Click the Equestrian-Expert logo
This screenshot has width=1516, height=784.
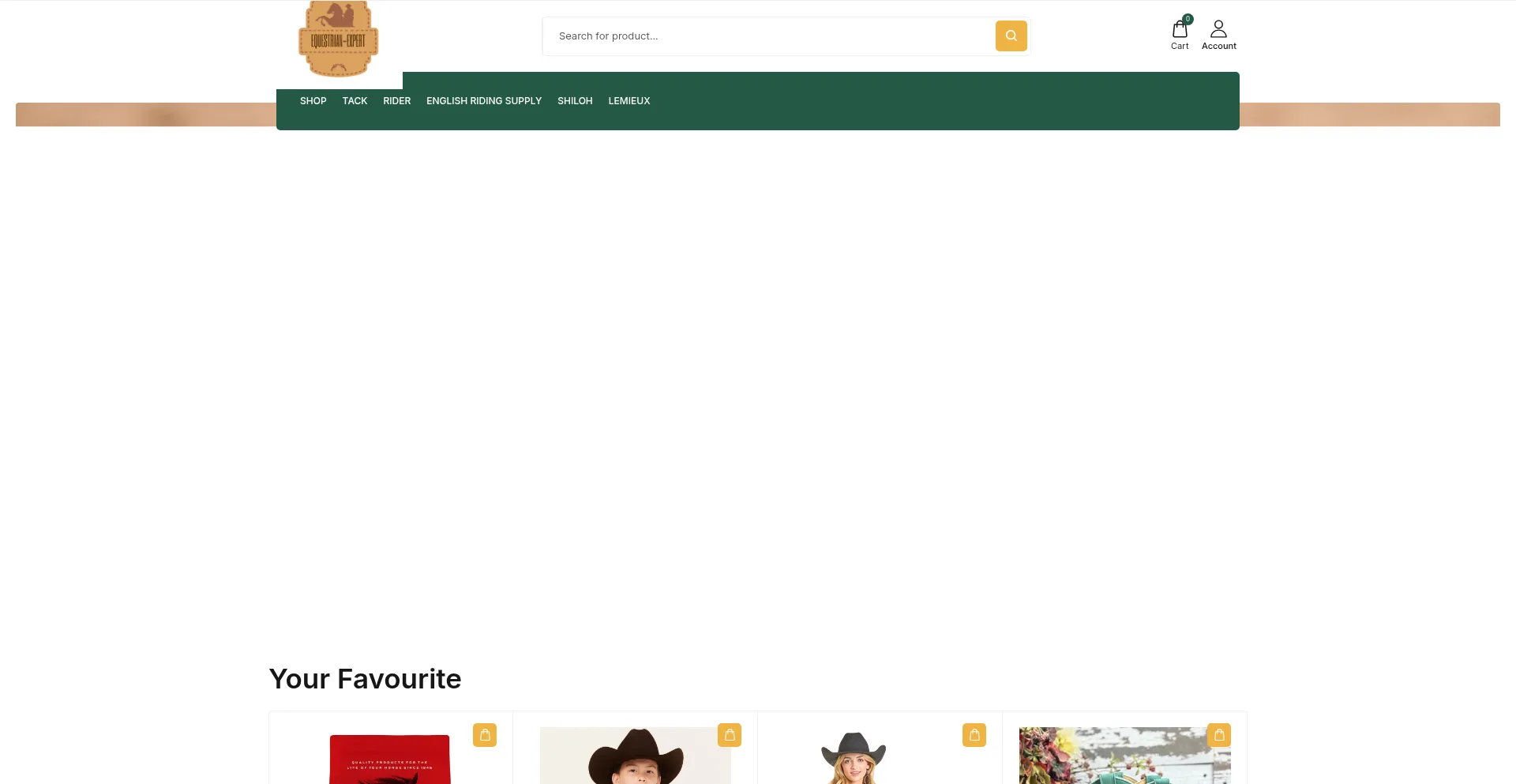[x=339, y=39]
